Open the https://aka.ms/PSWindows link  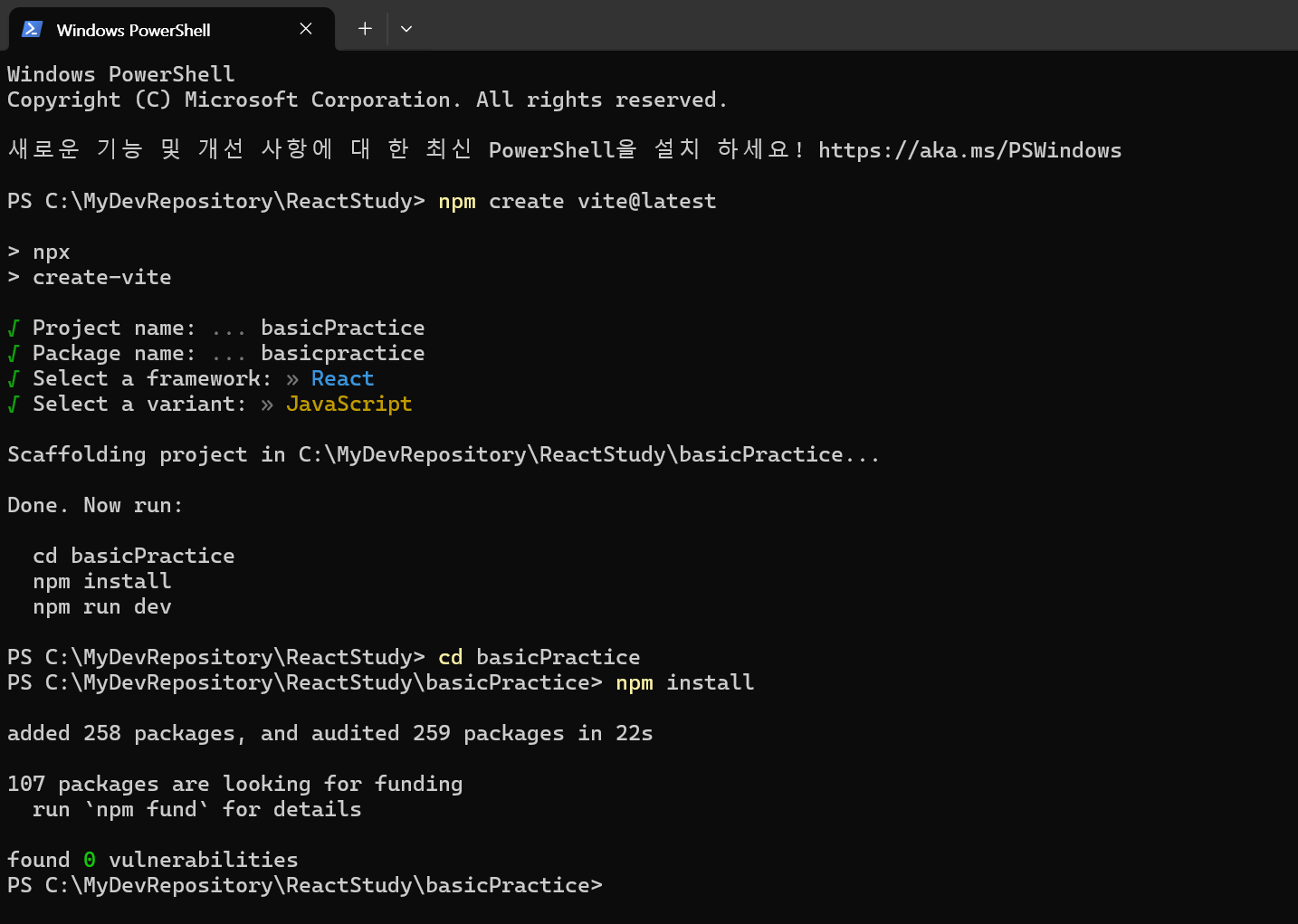[969, 150]
